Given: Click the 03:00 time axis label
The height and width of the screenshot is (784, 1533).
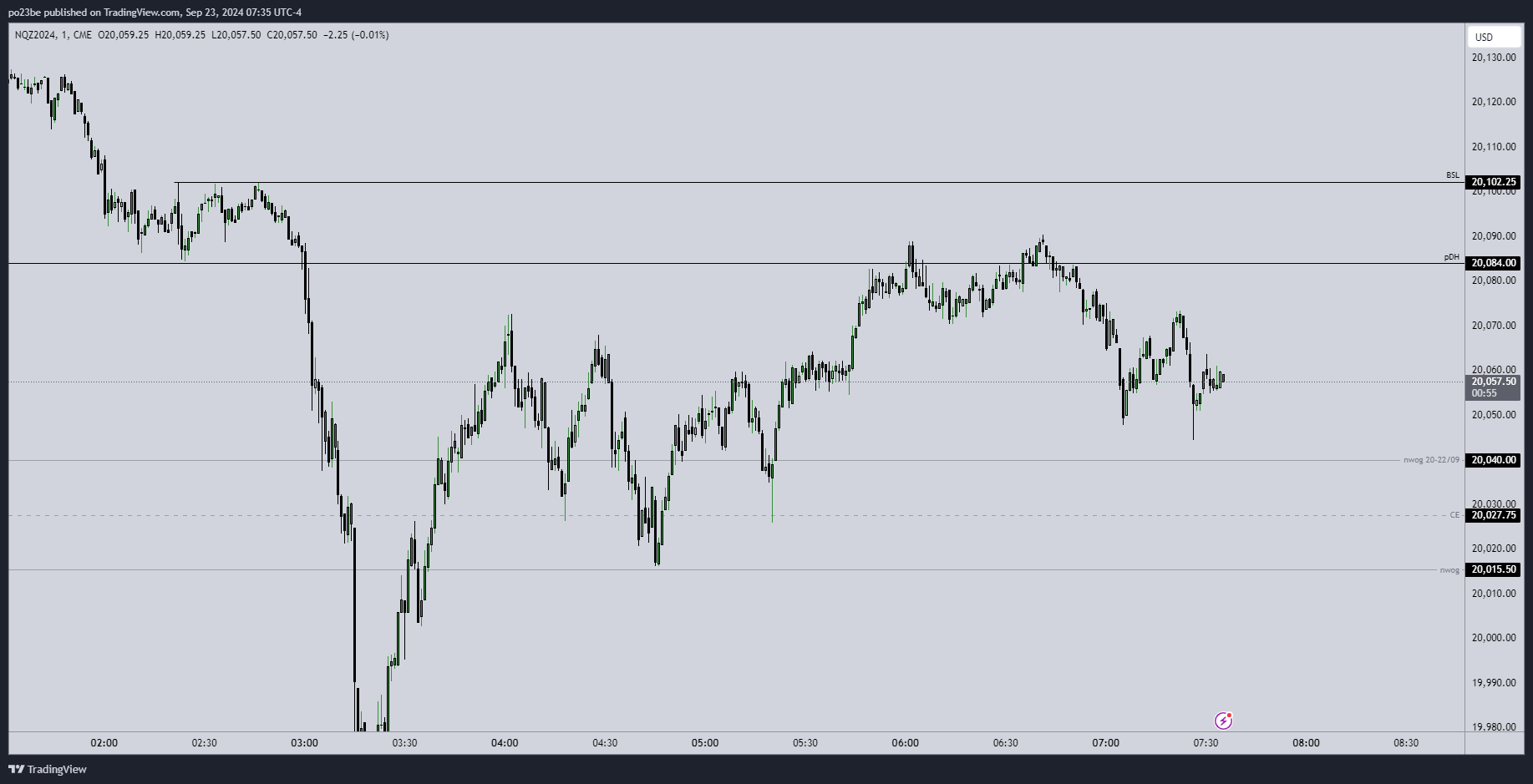Looking at the screenshot, I should tap(304, 743).
